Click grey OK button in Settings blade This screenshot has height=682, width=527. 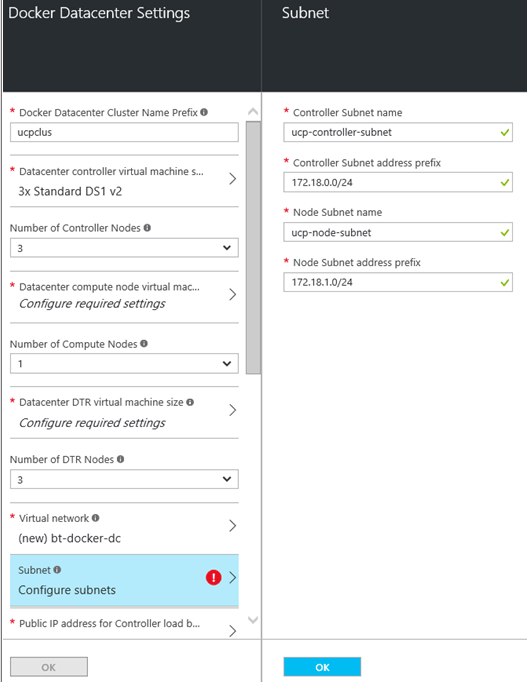click(x=49, y=667)
